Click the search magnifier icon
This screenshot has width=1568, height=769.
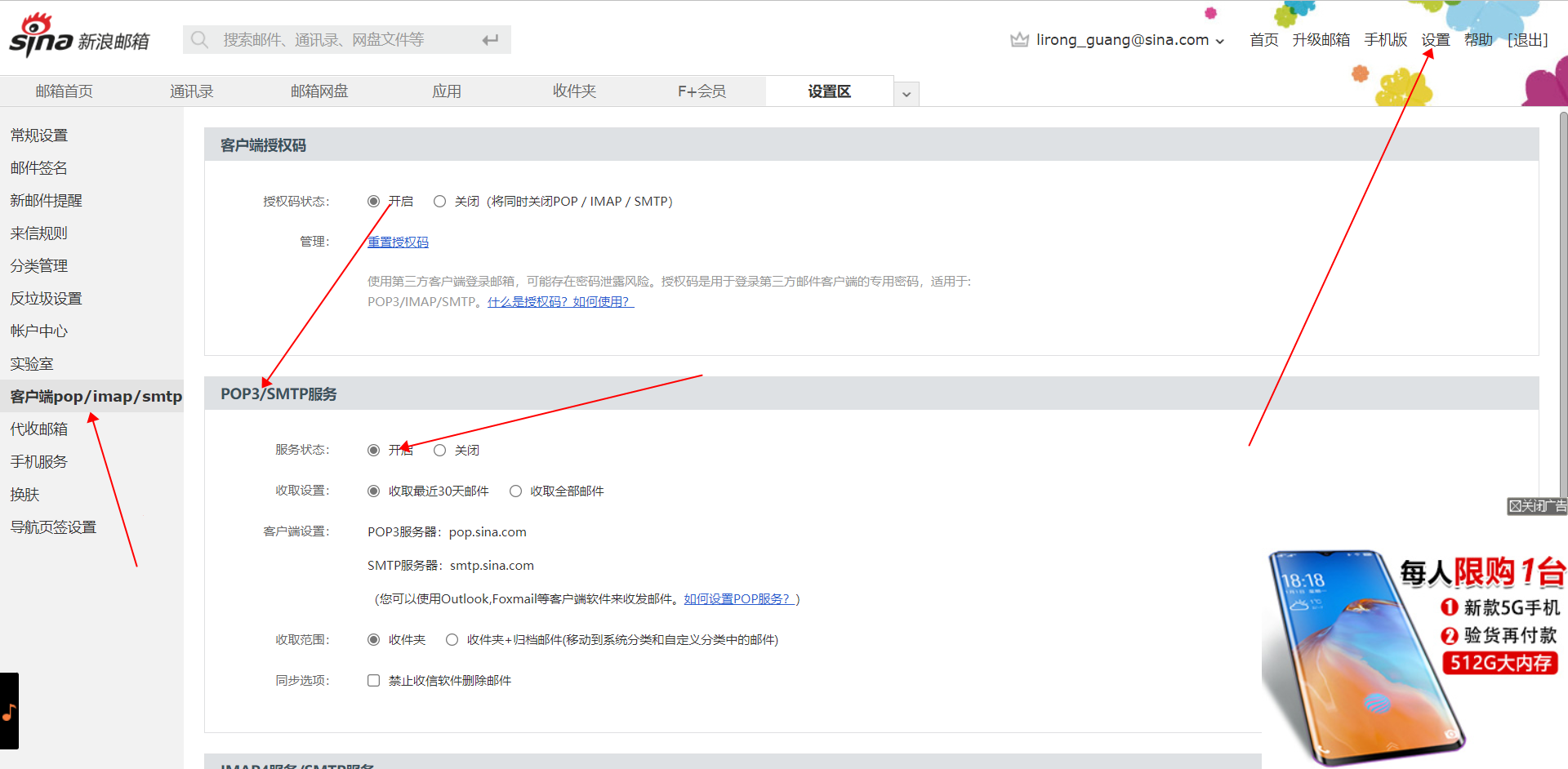(x=199, y=39)
